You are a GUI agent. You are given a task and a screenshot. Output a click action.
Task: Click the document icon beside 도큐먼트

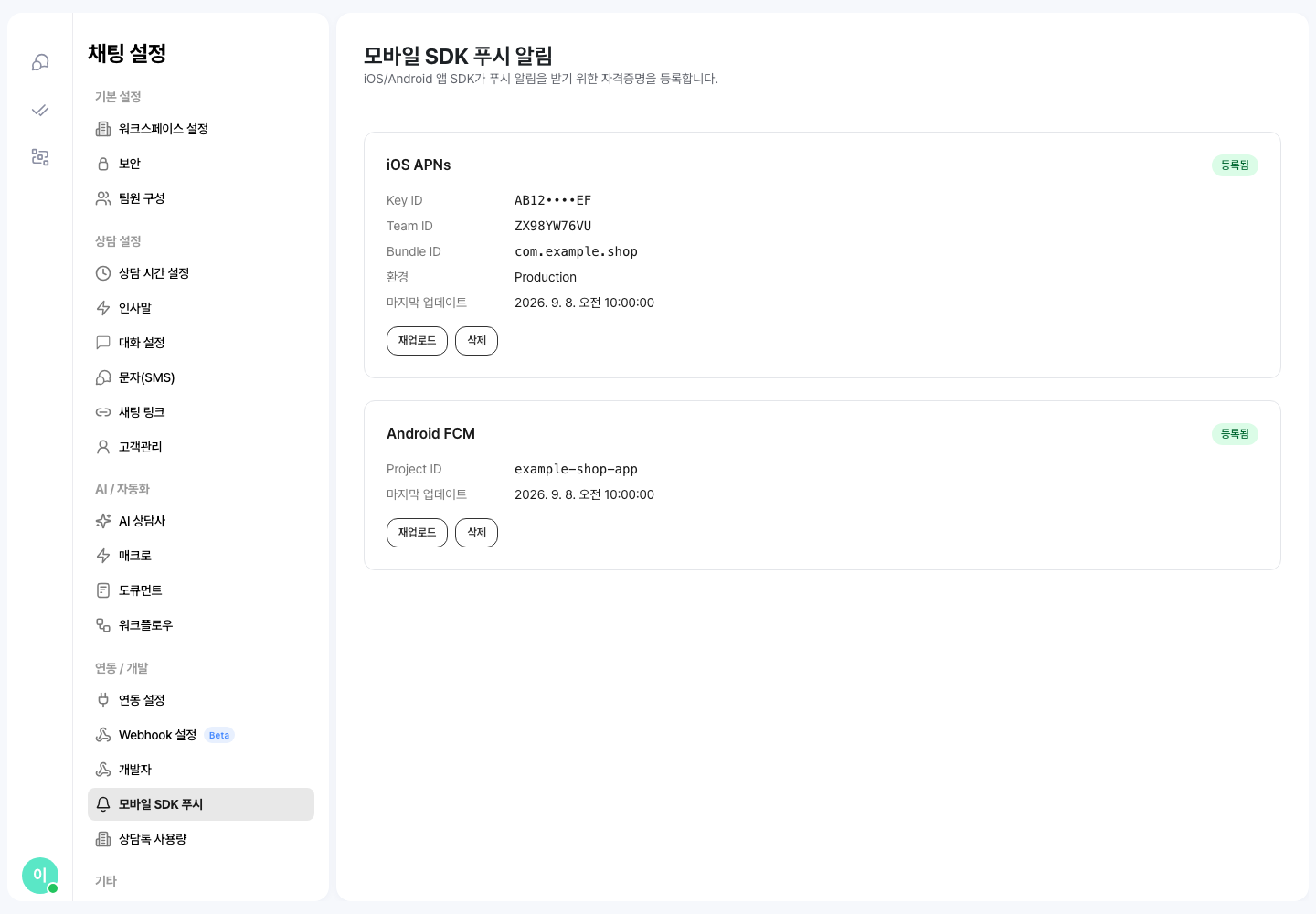103,590
